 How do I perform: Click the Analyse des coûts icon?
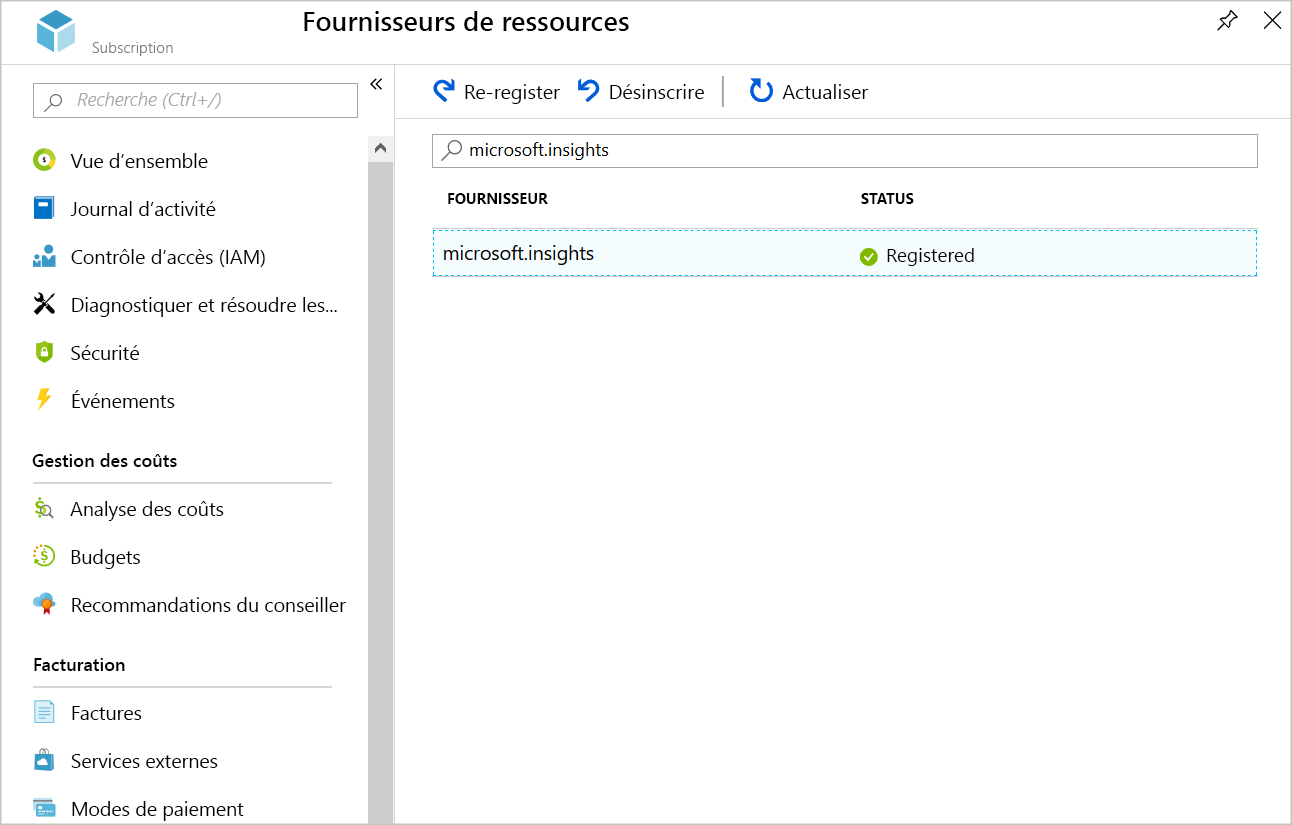[44, 509]
